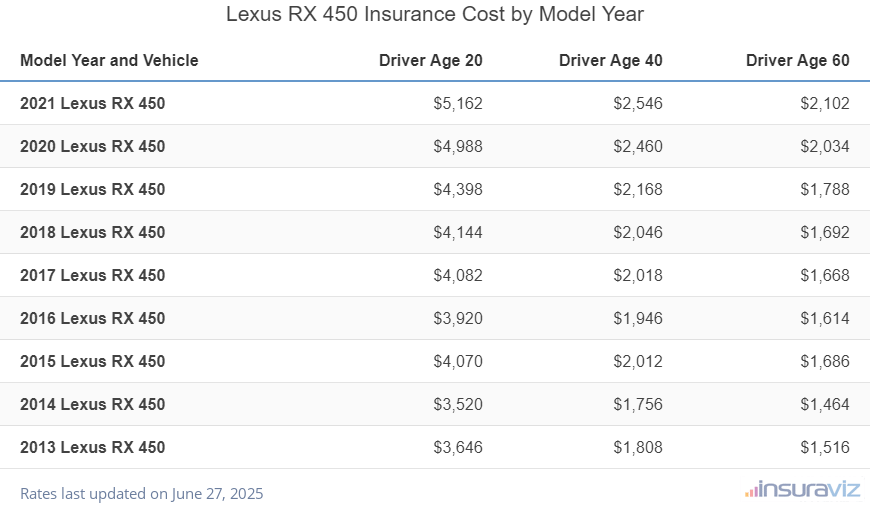This screenshot has width=870, height=509.
Task: Click the $2,460 value in the 2020 row
Action: [x=638, y=146]
